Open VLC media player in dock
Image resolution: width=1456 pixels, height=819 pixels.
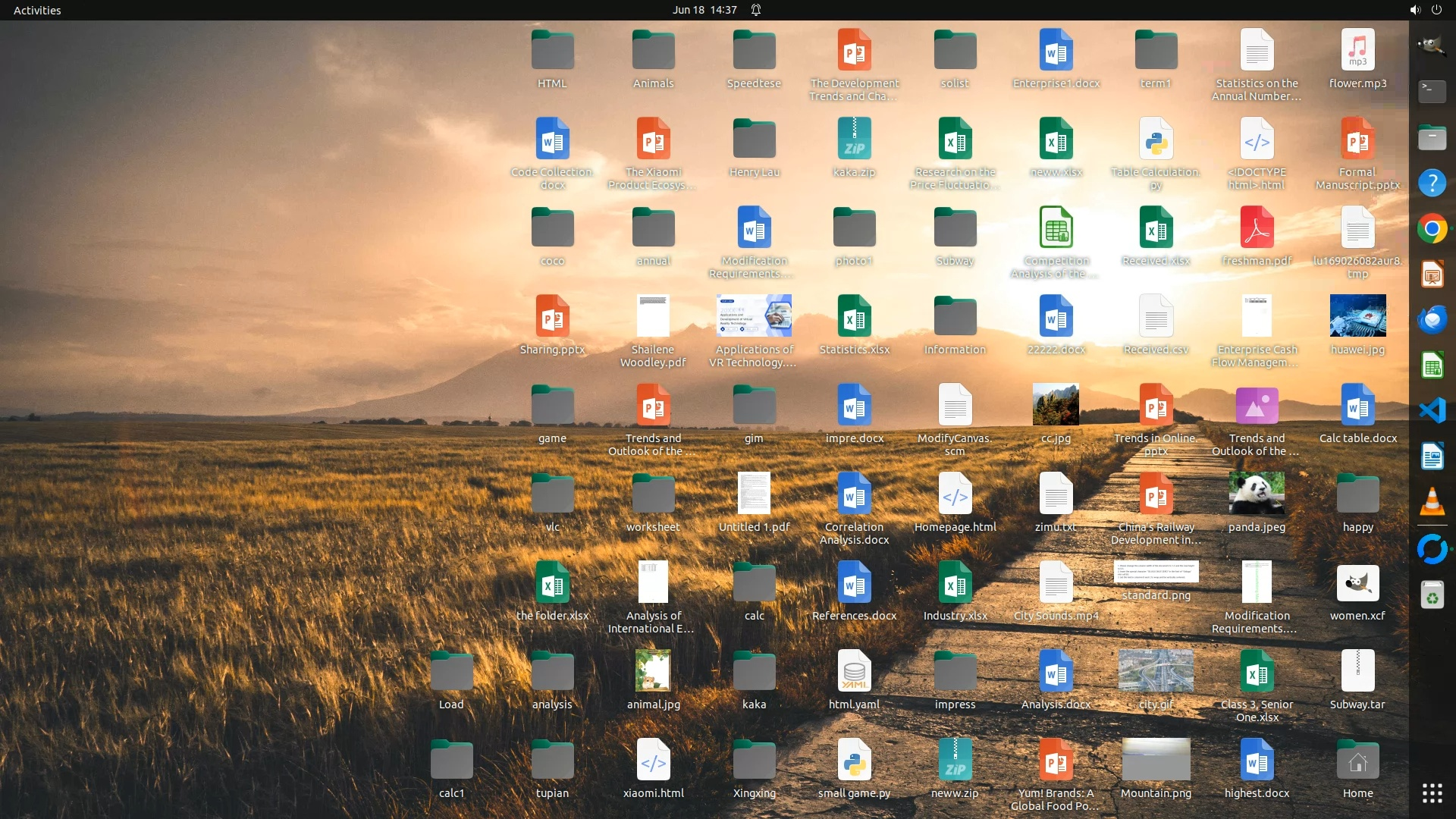[x=1432, y=502]
